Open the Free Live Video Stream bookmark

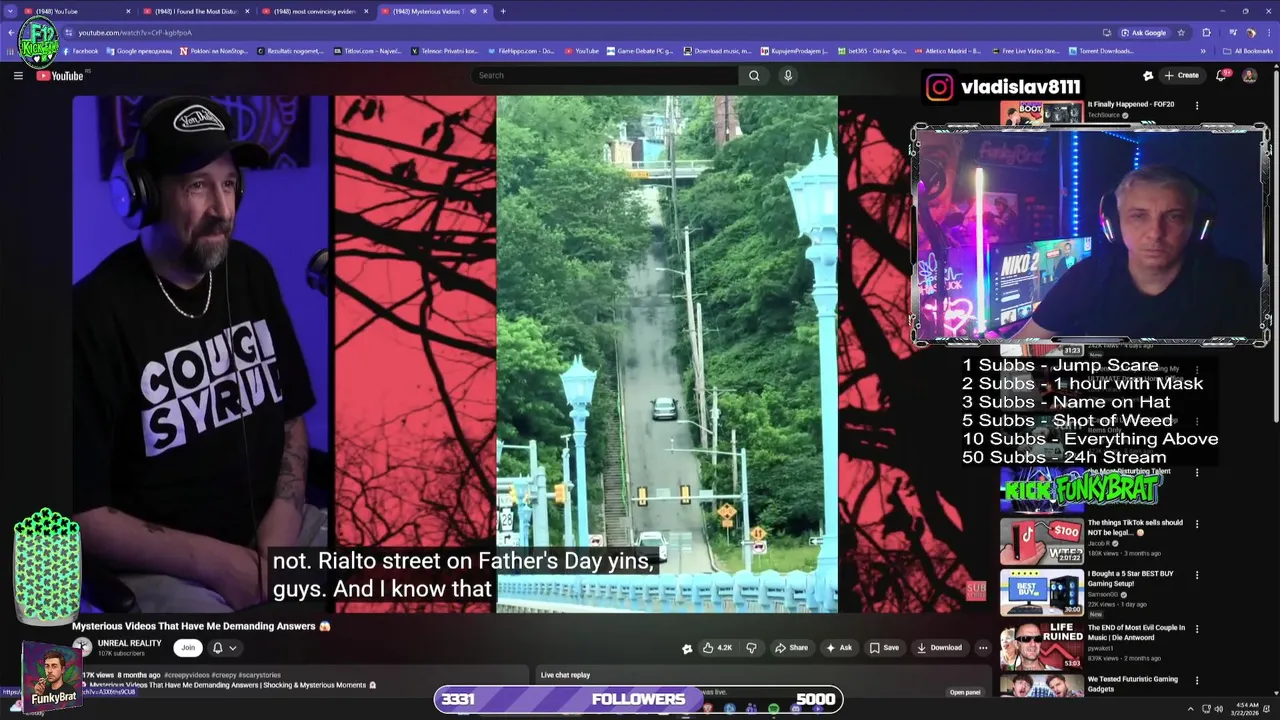point(1025,51)
